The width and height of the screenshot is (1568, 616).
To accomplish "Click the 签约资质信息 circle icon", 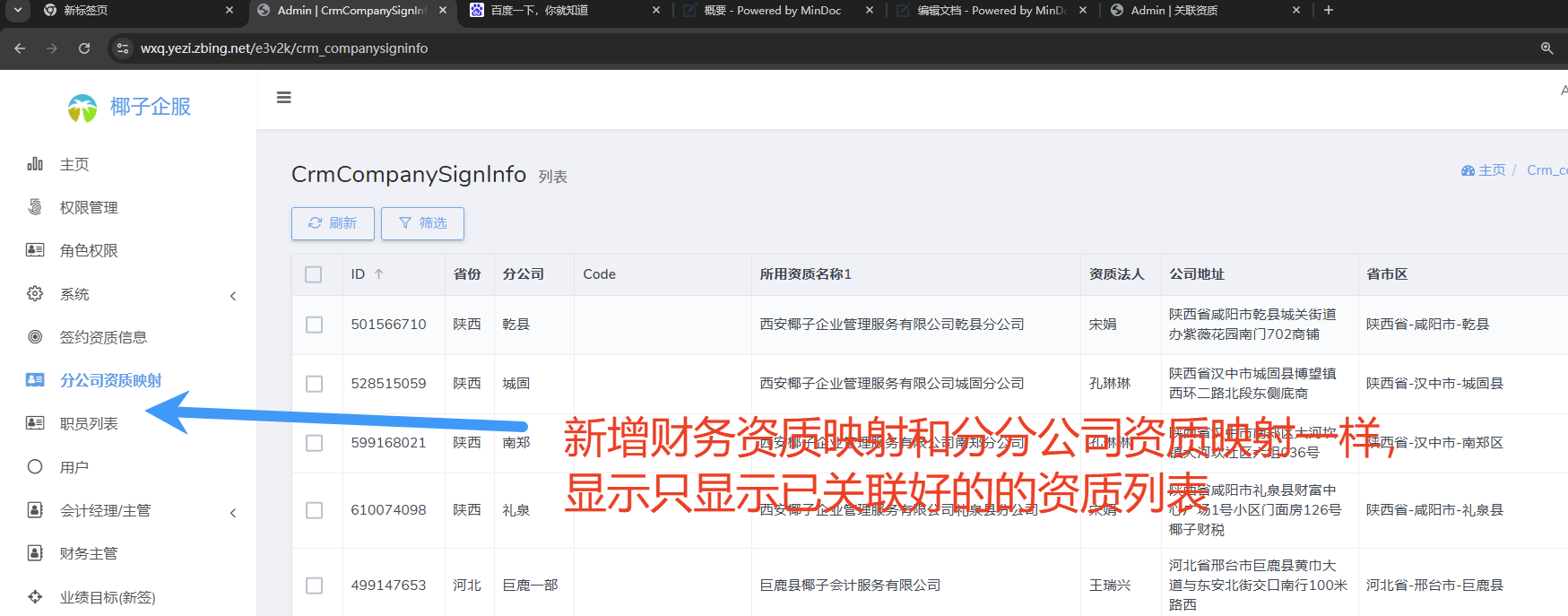I will [35, 337].
